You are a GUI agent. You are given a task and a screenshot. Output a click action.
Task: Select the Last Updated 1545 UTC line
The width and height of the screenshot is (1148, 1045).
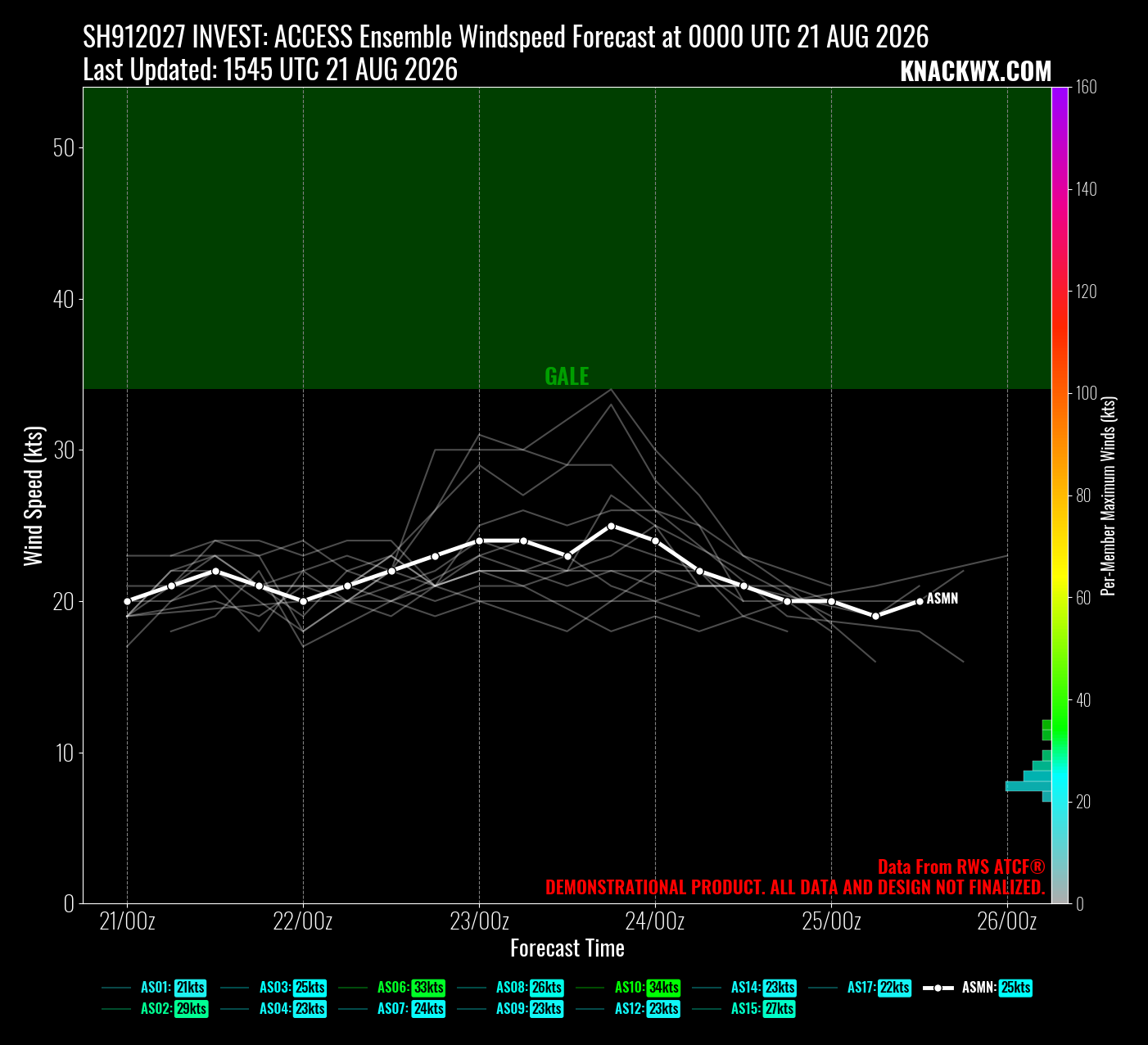pyautogui.click(x=270, y=70)
